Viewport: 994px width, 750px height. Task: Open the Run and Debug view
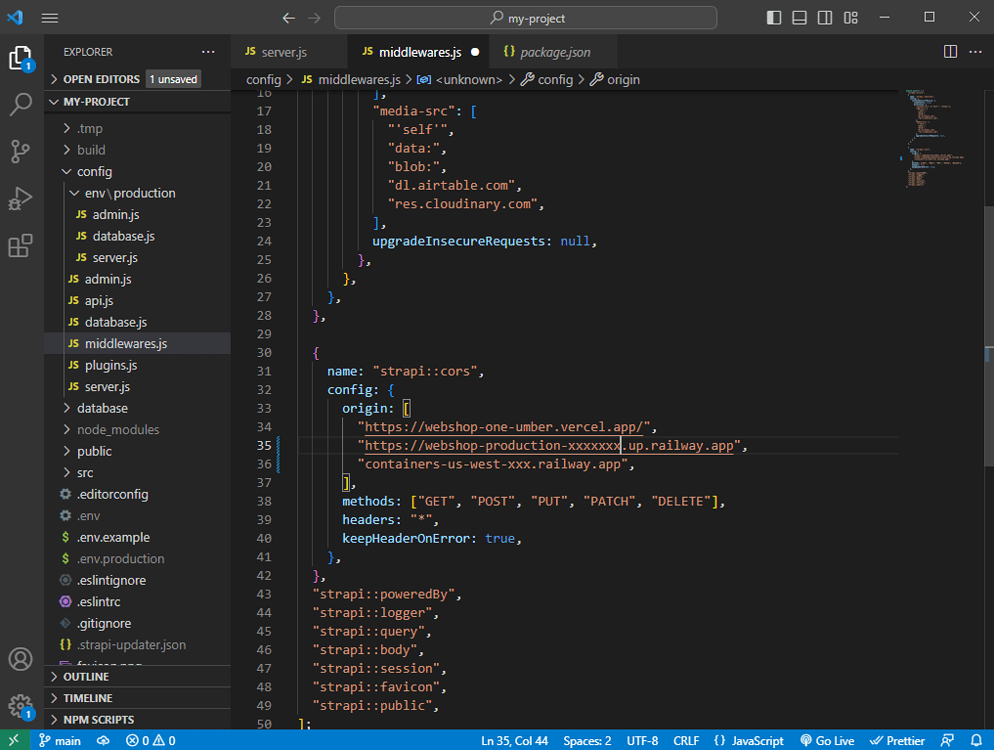20,199
